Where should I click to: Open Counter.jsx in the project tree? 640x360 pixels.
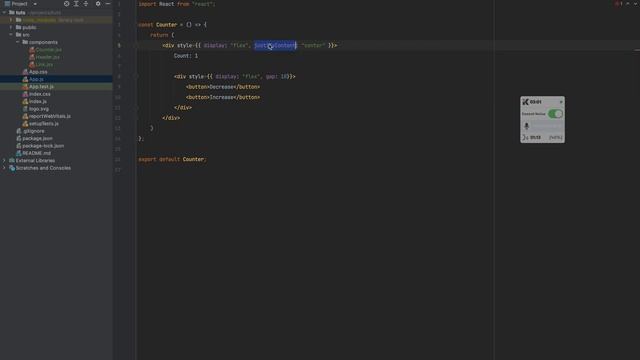pyautogui.click(x=49, y=50)
